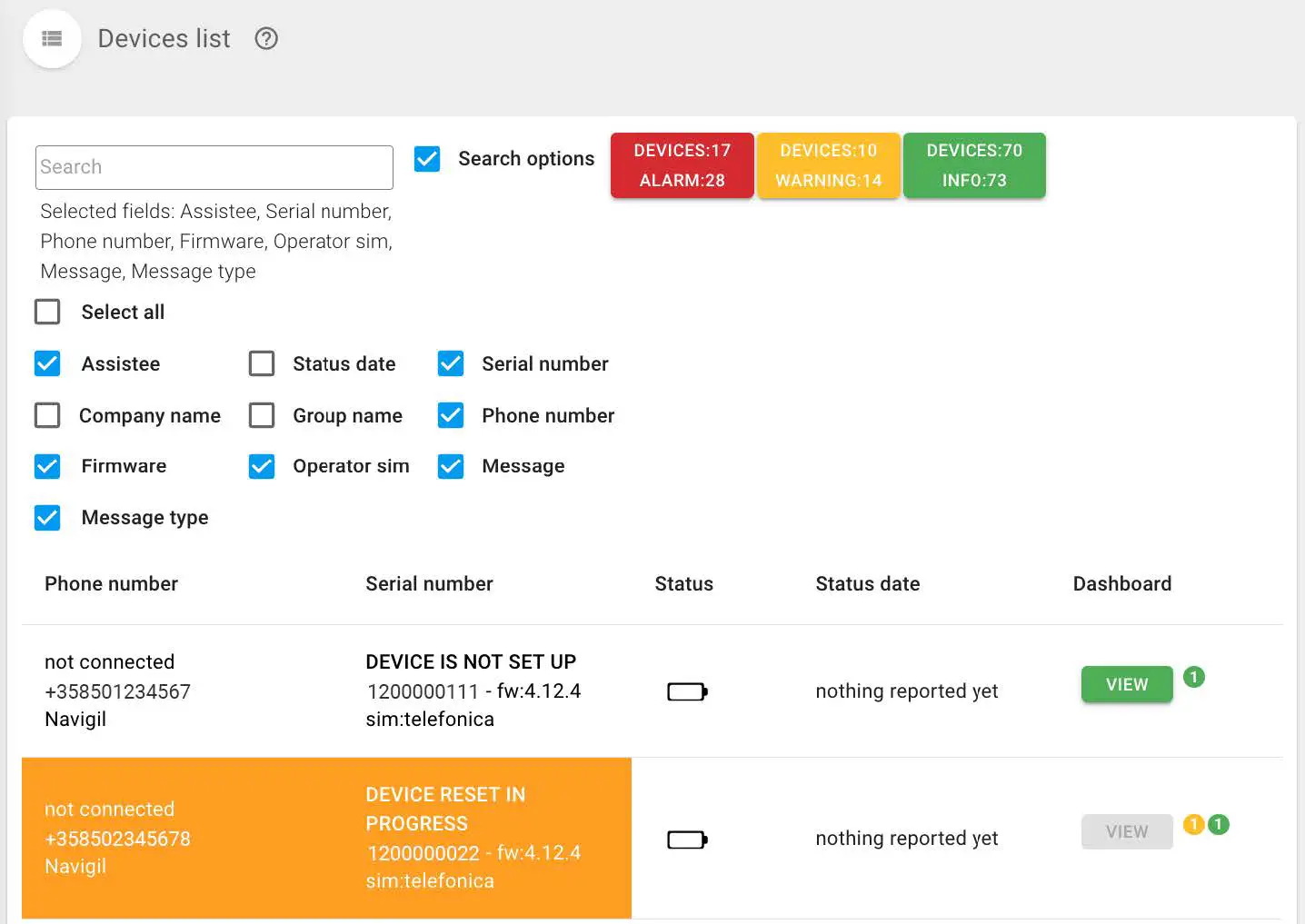Sort by the Status date column header
1305x924 pixels.
(867, 584)
